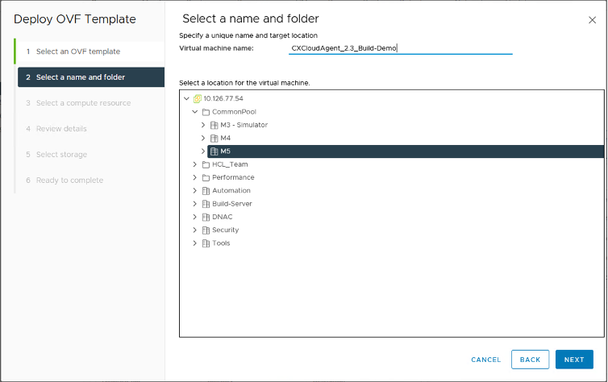The image size is (608, 382).
Task: Click the Tools datacenter icon
Action: point(206,244)
